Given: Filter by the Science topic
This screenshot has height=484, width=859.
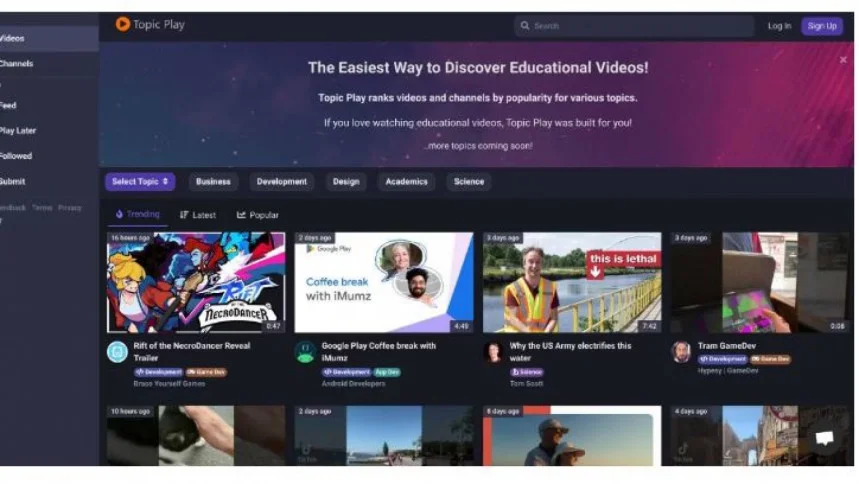Looking at the screenshot, I should click(468, 182).
